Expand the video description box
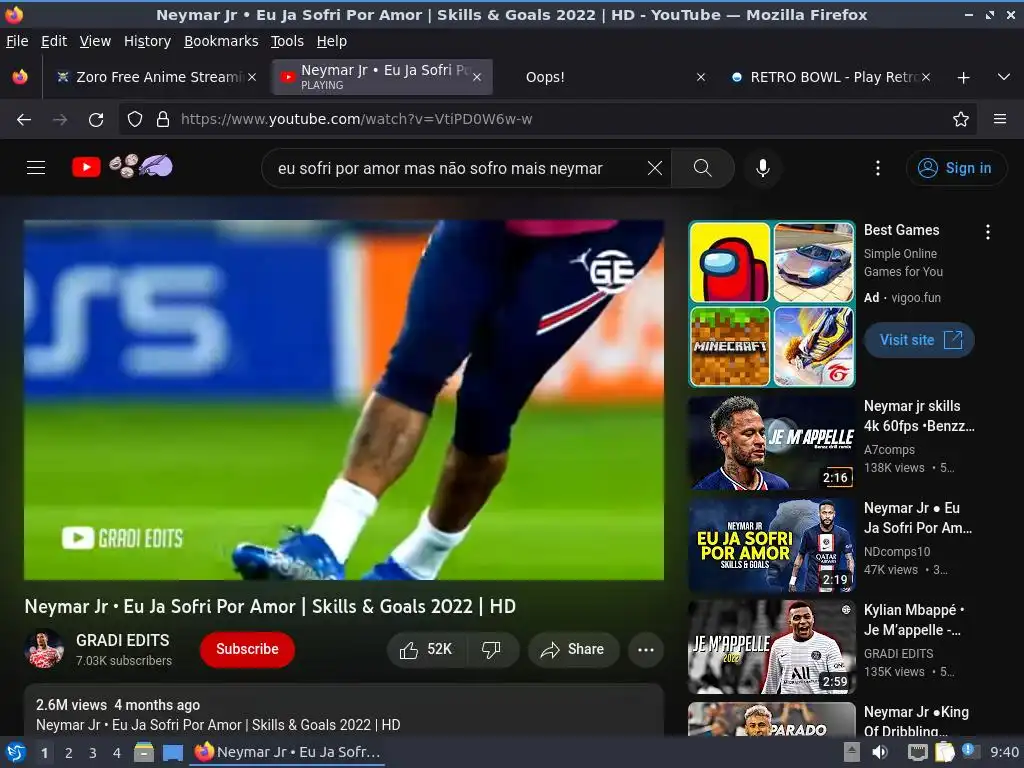This screenshot has width=1024, height=768. click(x=344, y=711)
